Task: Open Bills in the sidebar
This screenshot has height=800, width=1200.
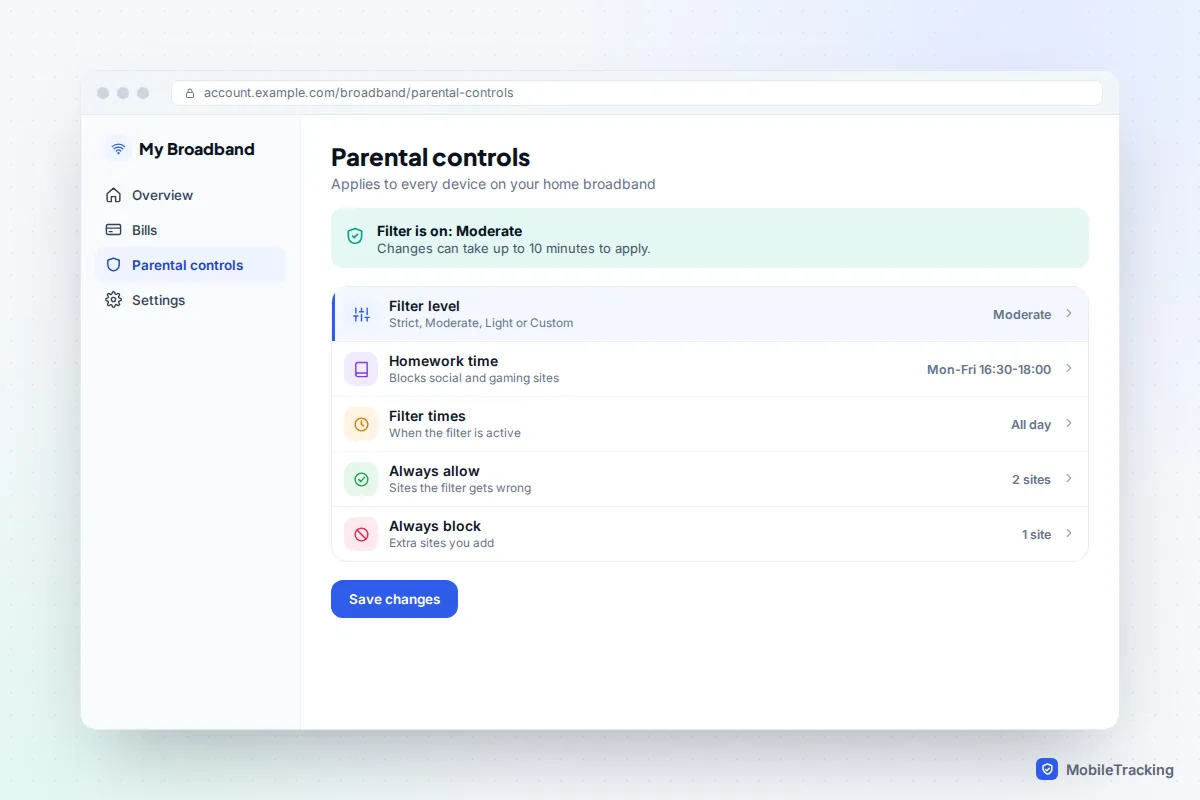Action: tap(190, 230)
